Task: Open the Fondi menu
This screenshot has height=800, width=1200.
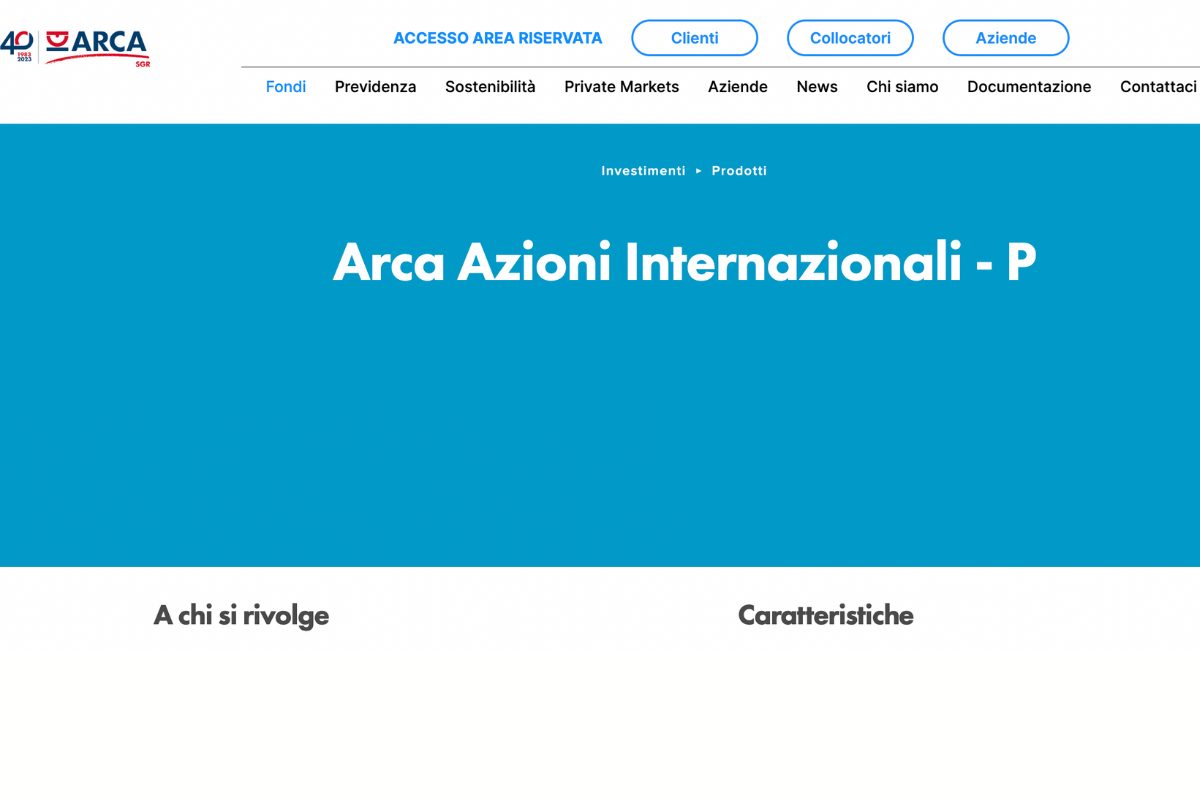Action: point(286,87)
